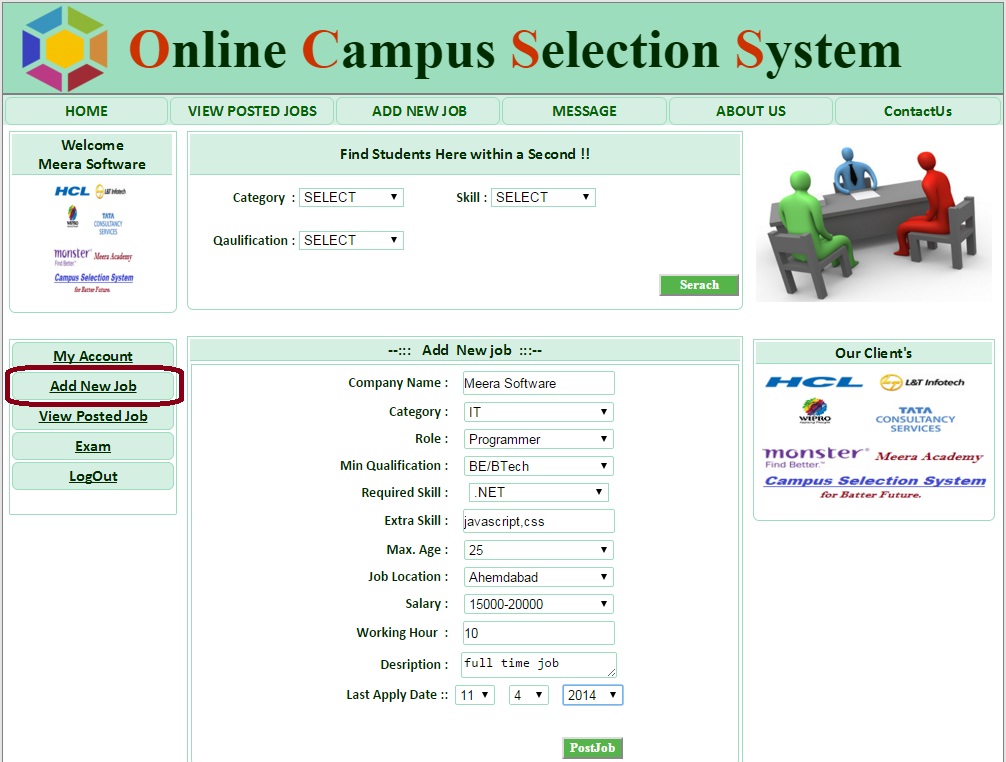Open the MESSAGE navigation tab
1006x762 pixels.
click(x=584, y=111)
